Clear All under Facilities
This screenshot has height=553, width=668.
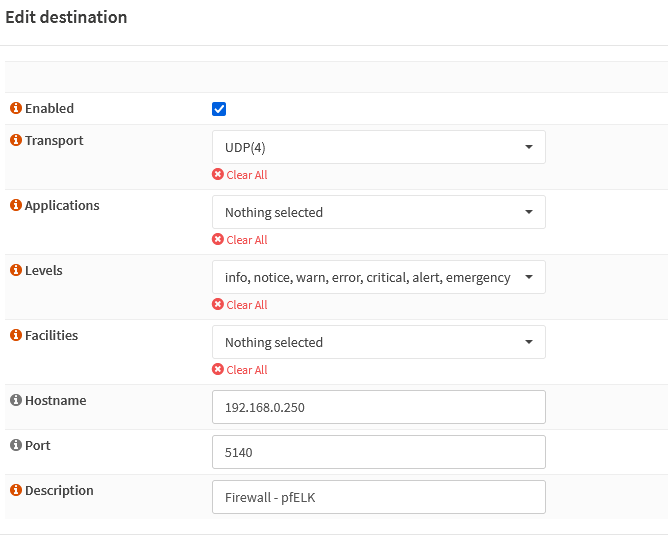point(240,370)
